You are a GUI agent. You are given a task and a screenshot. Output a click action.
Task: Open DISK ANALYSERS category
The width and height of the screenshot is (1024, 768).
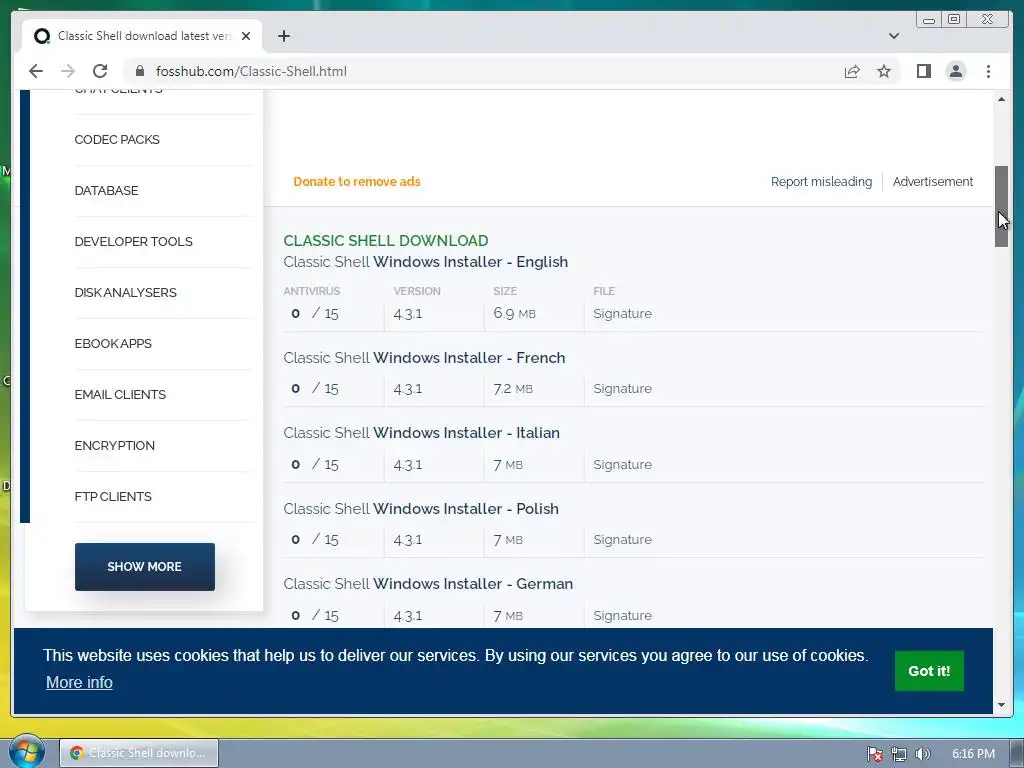pos(125,293)
